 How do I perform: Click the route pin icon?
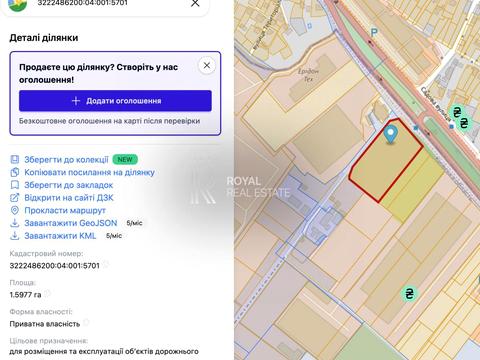coord(15,210)
